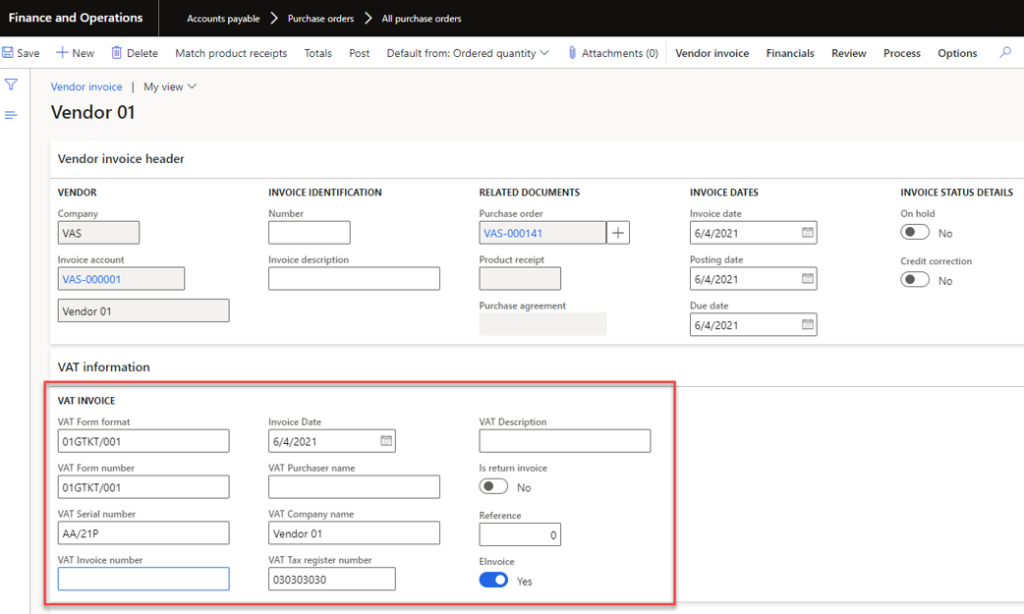Click the Save disk icon
Screen dimensions: 1024x614
(x=8, y=53)
